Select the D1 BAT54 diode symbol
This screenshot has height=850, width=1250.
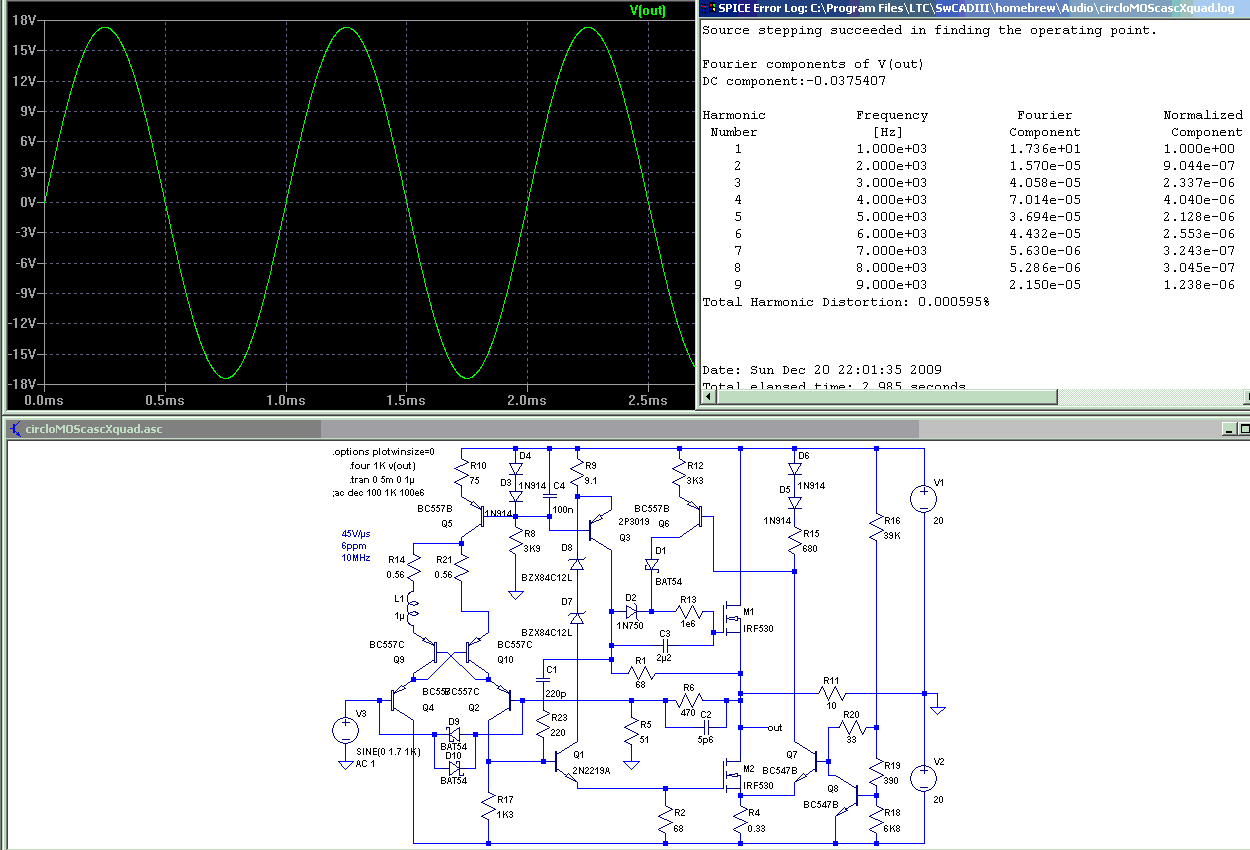653,566
